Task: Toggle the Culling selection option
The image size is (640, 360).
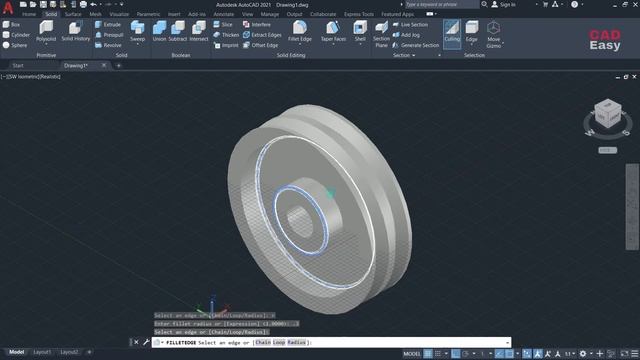Action: click(x=452, y=34)
